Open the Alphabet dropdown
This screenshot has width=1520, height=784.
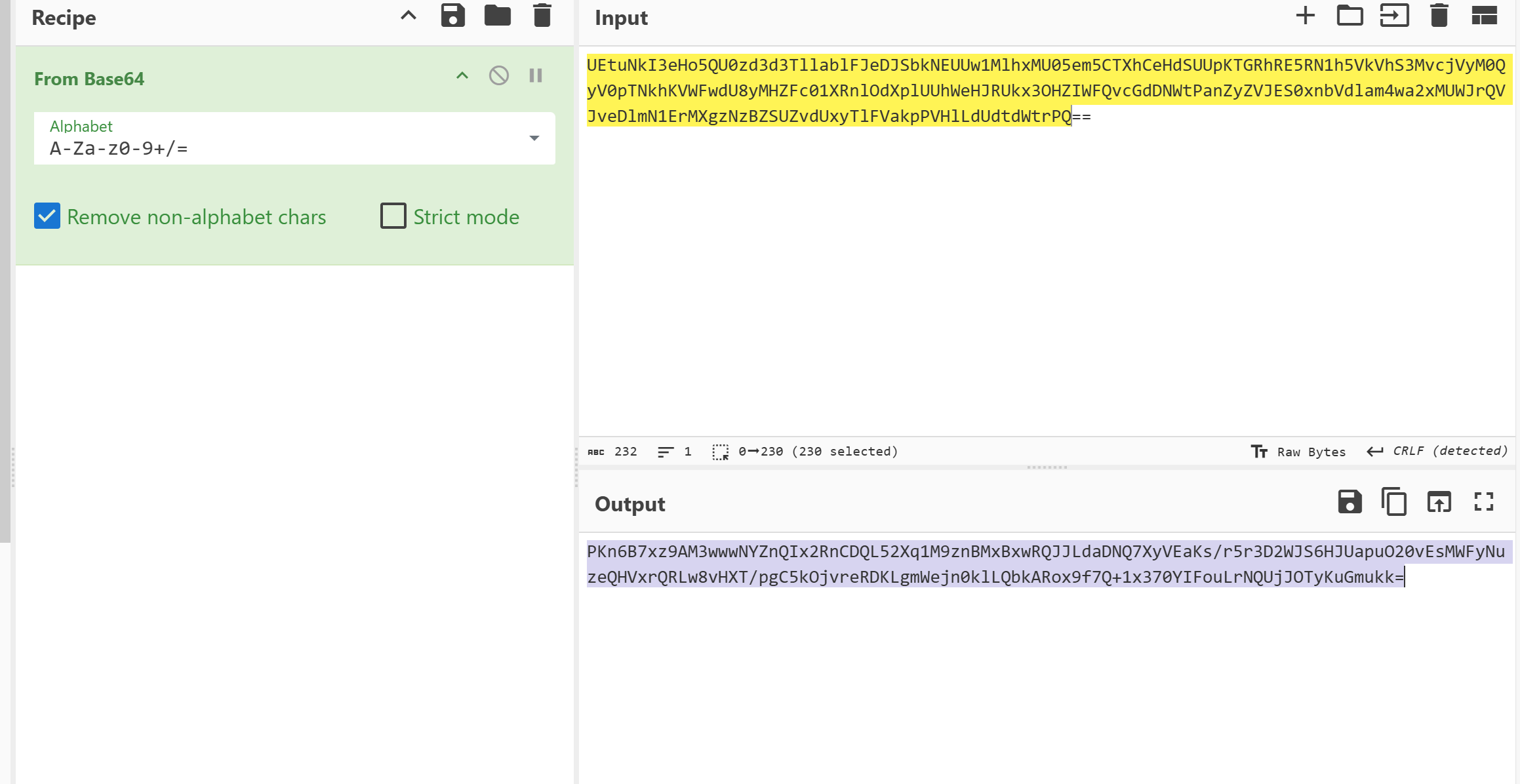click(x=534, y=138)
